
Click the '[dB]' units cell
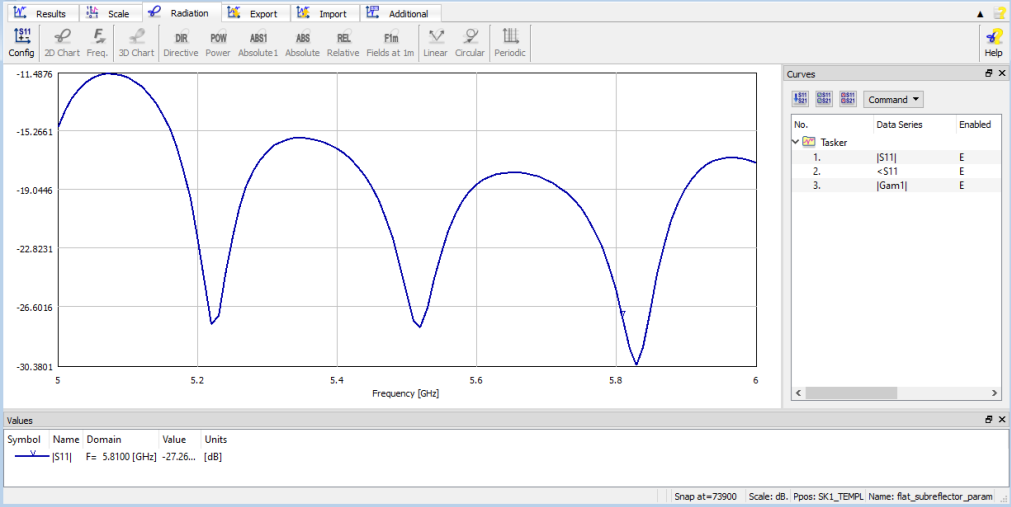[213, 457]
